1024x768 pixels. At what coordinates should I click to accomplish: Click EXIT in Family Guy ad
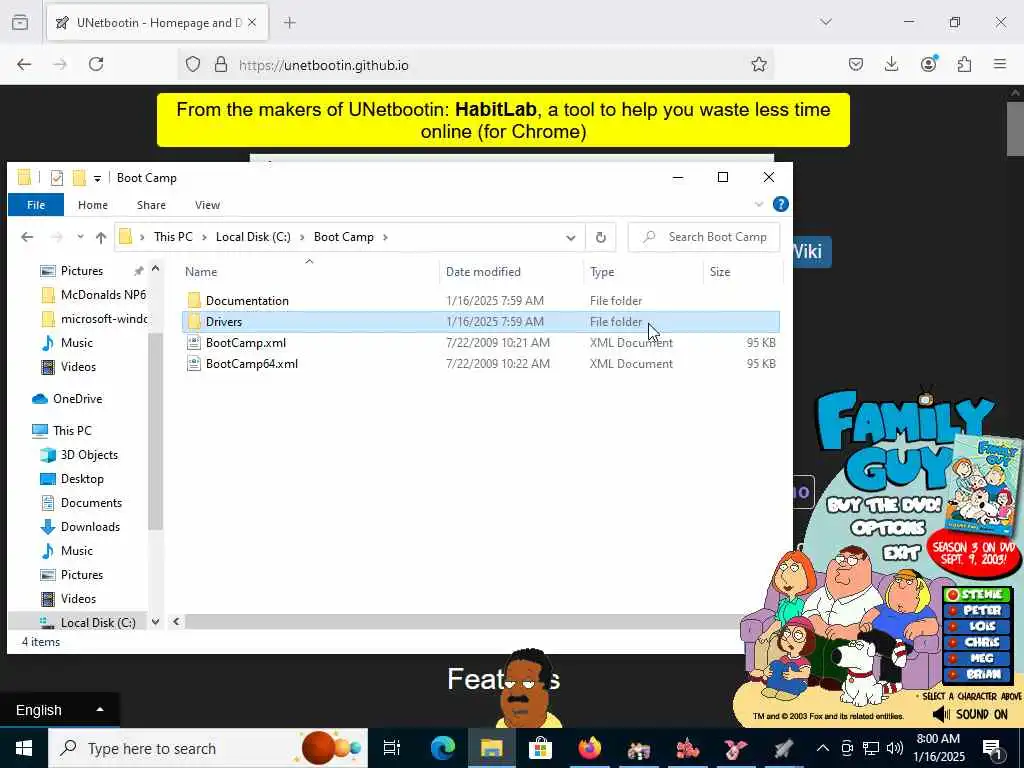(x=901, y=553)
